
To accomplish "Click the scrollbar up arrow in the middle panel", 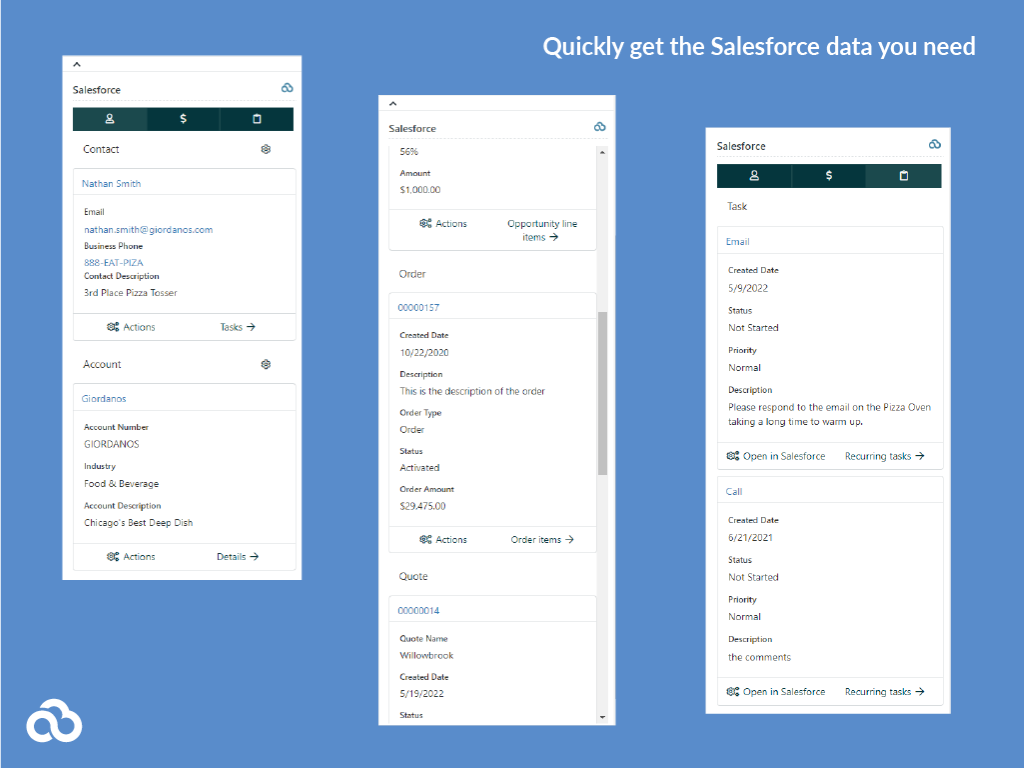I will (603, 150).
